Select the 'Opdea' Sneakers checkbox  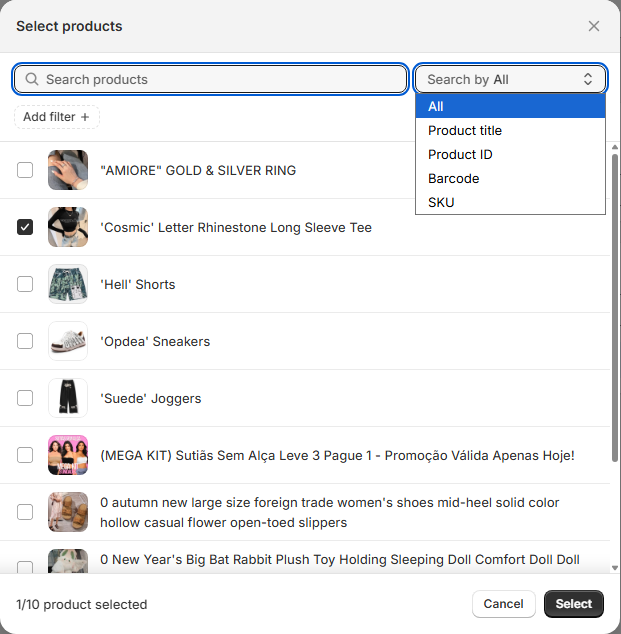pos(25,341)
